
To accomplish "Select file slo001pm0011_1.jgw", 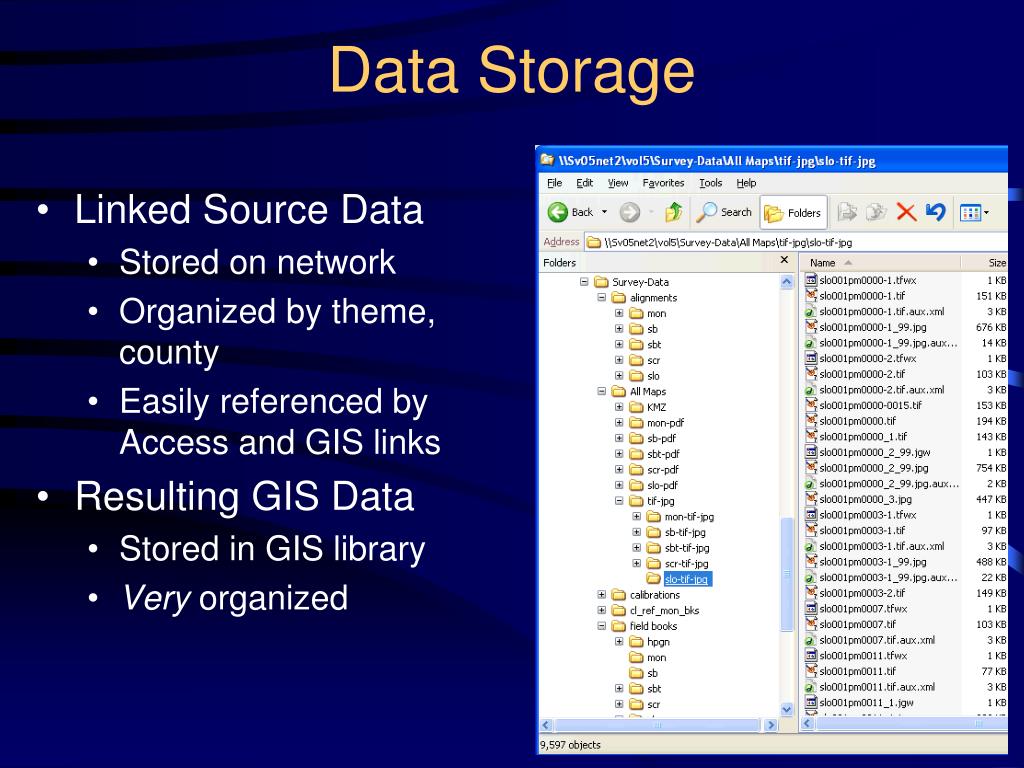I will [866, 703].
